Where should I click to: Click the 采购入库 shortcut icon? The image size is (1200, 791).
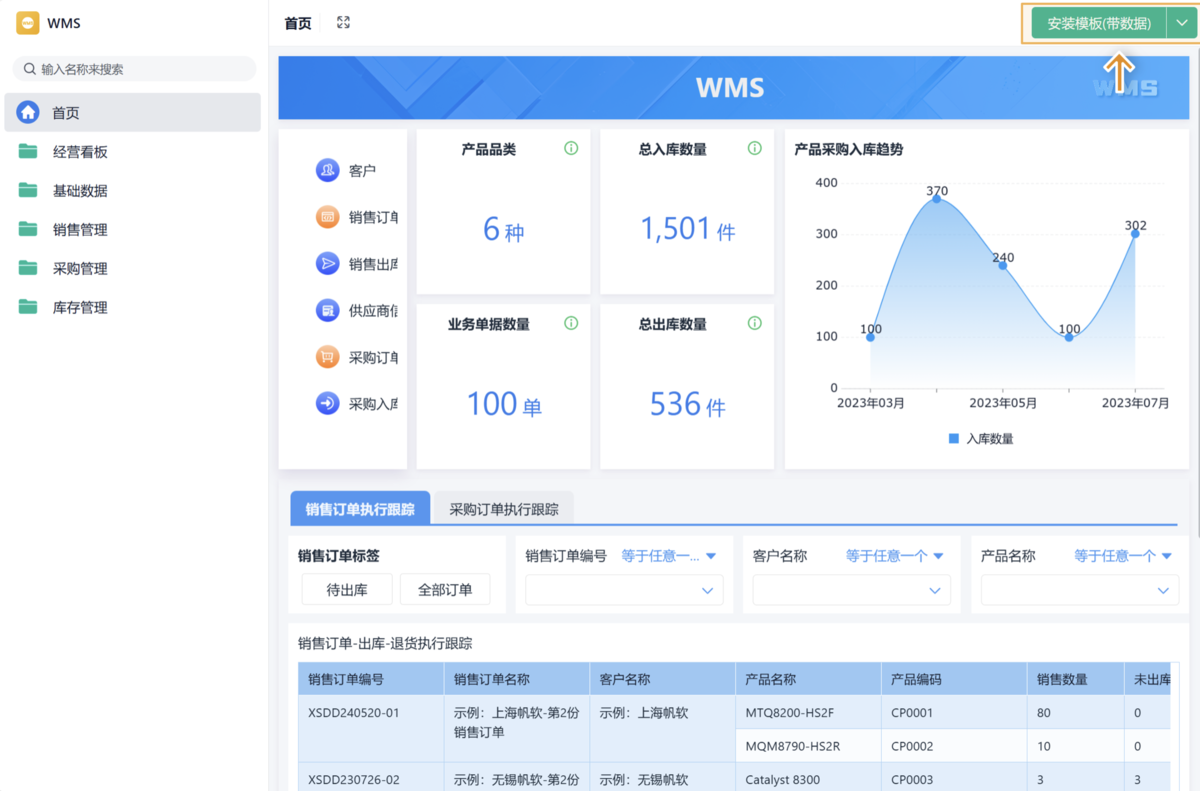[x=327, y=403]
